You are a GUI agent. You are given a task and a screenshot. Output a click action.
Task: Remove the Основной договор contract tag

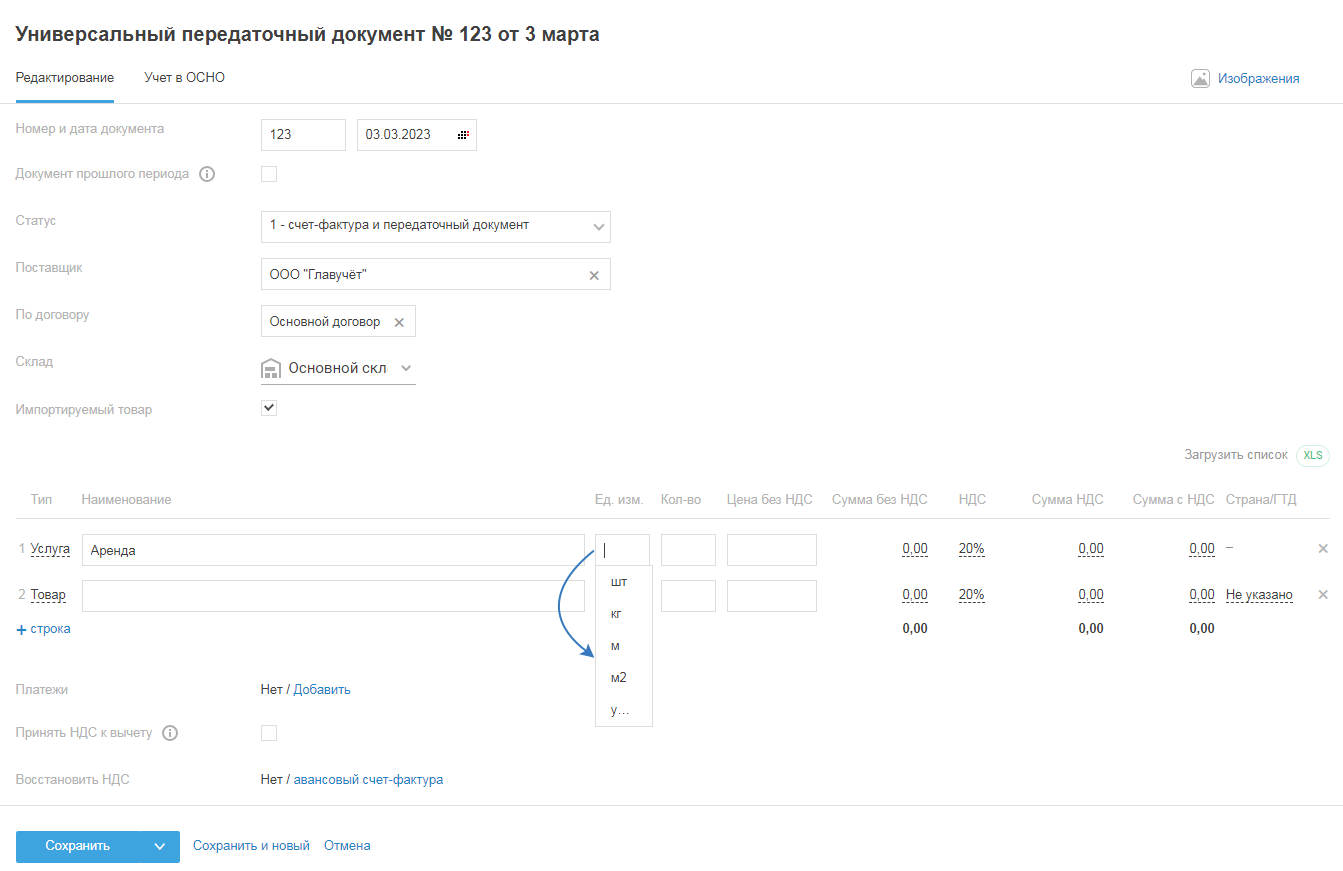(399, 322)
